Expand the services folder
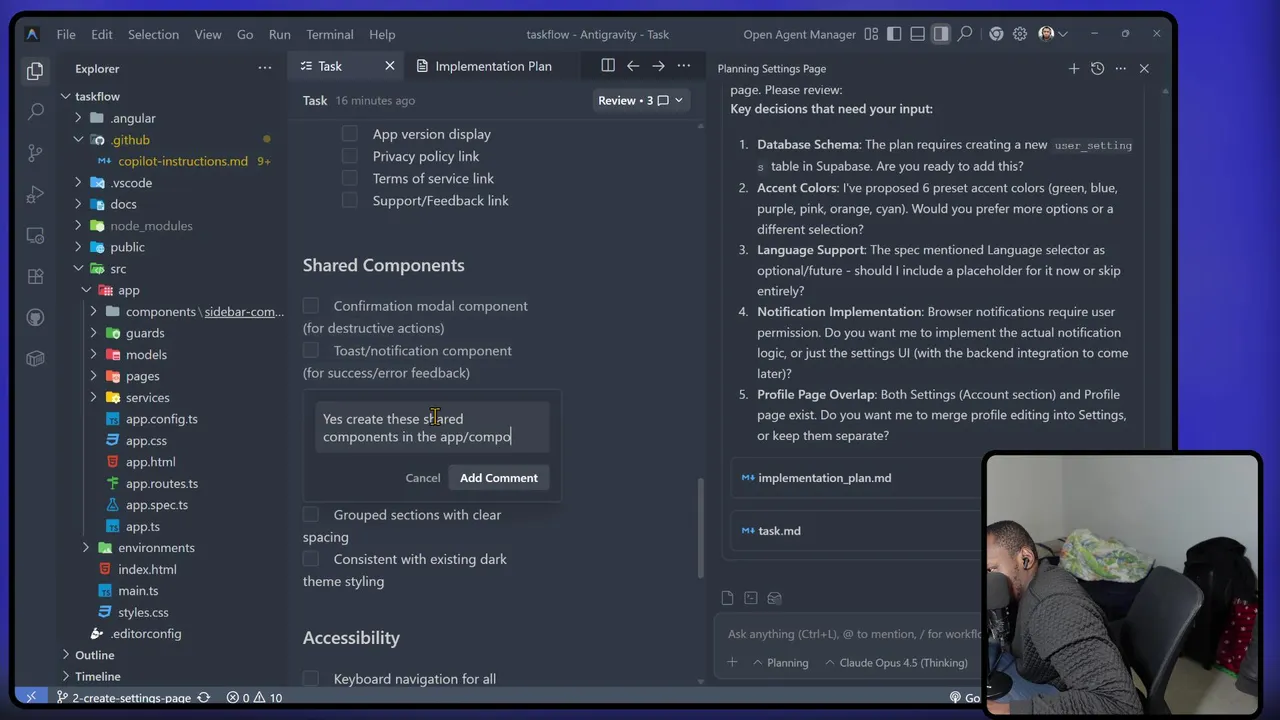Viewport: 1280px width, 720px height. click(94, 398)
